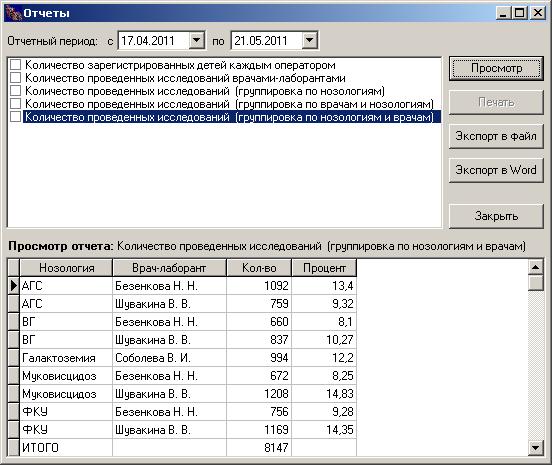Click the Просмотр button
The image size is (552, 465).
point(496,68)
